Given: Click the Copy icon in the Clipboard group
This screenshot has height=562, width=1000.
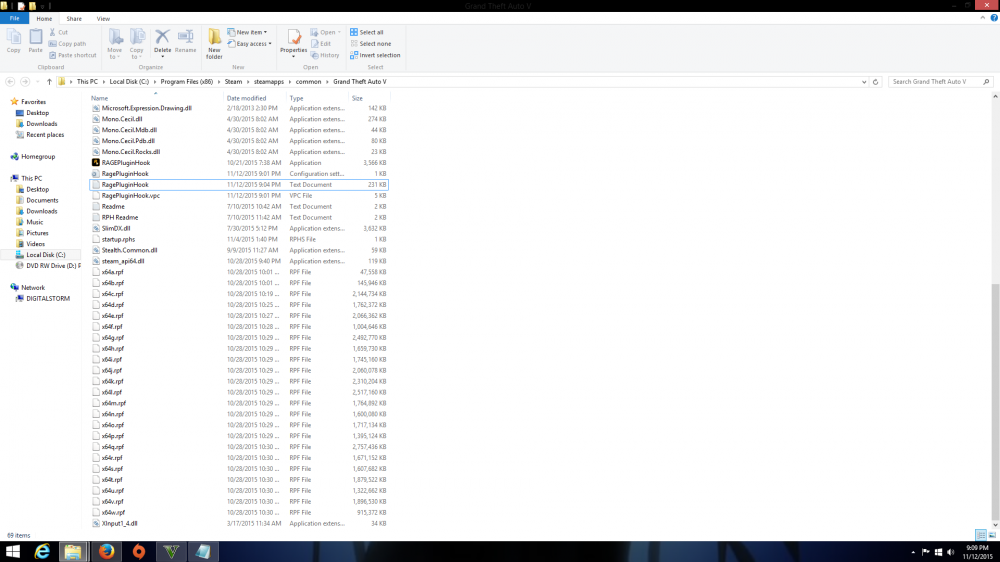Looking at the screenshot, I should [x=13, y=37].
